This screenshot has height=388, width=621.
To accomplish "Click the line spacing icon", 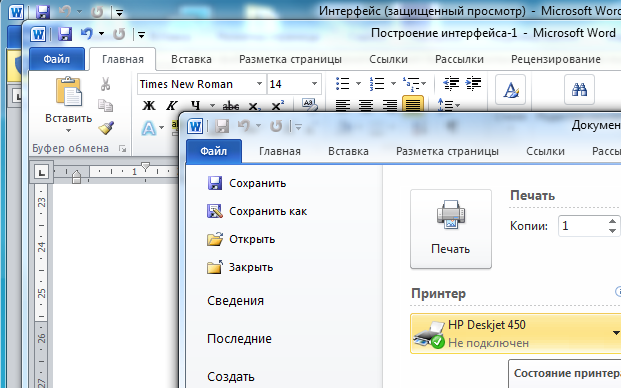I will click(x=446, y=105).
